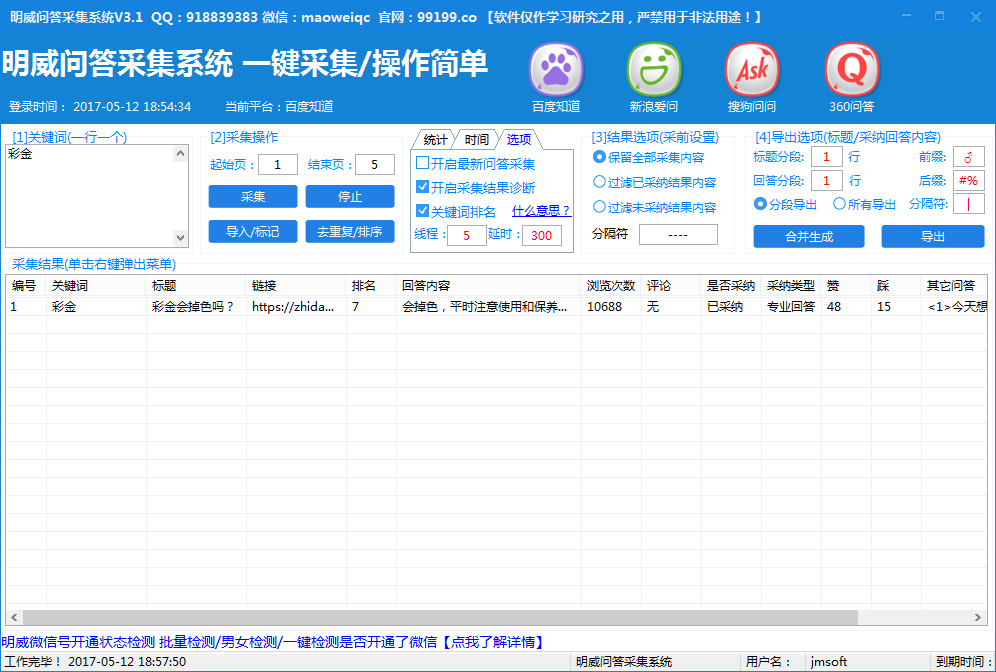Click the keyword box scroll-up arrow

(181, 153)
